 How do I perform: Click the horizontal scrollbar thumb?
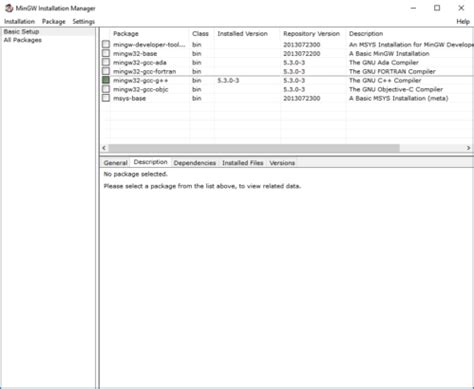coord(254,148)
